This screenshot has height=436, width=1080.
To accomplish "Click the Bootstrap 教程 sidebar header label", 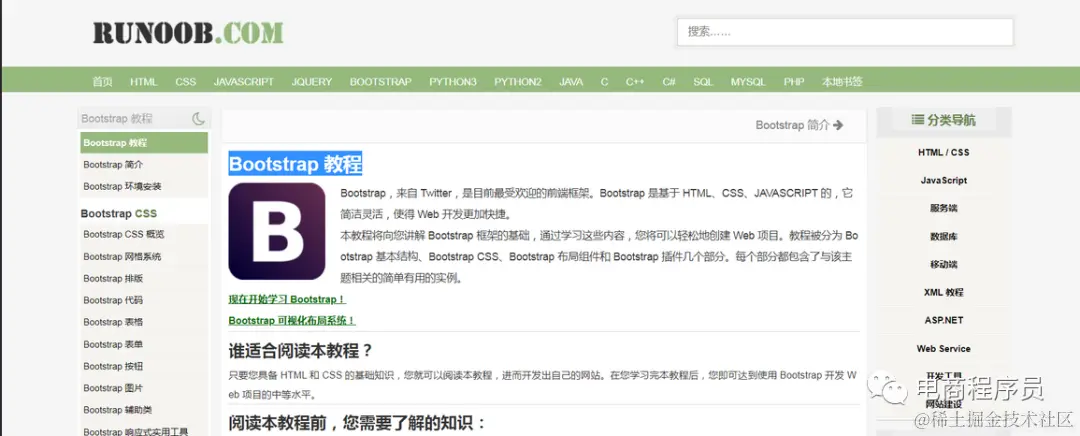I will click(116, 118).
